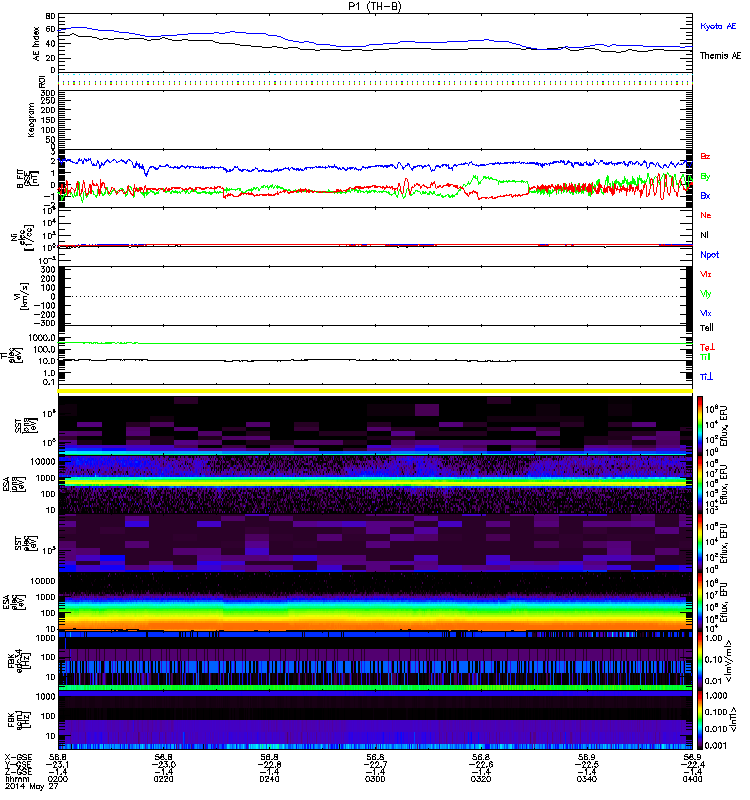750x800 pixels.
Task: Click the date label "2014 May 27"
Action: tap(32, 786)
